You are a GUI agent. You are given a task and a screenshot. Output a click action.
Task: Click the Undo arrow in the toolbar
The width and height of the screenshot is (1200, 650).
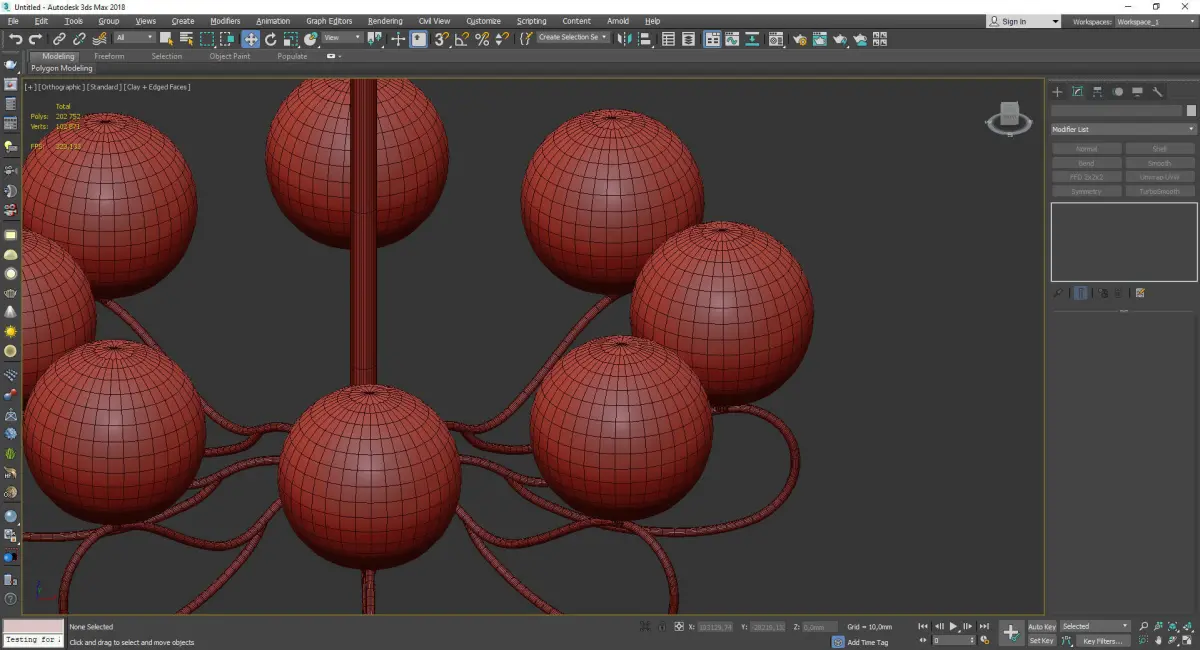(x=15, y=39)
